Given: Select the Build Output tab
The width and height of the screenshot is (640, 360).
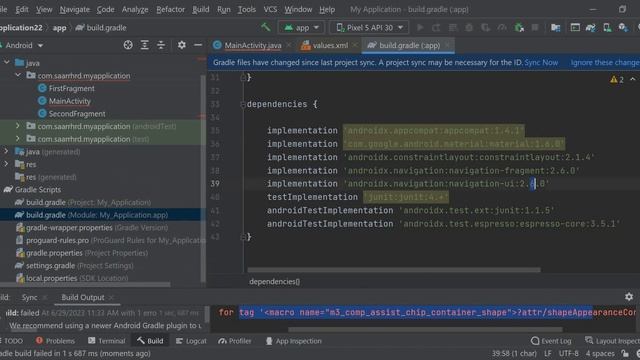Looking at the screenshot, I should (x=82, y=297).
